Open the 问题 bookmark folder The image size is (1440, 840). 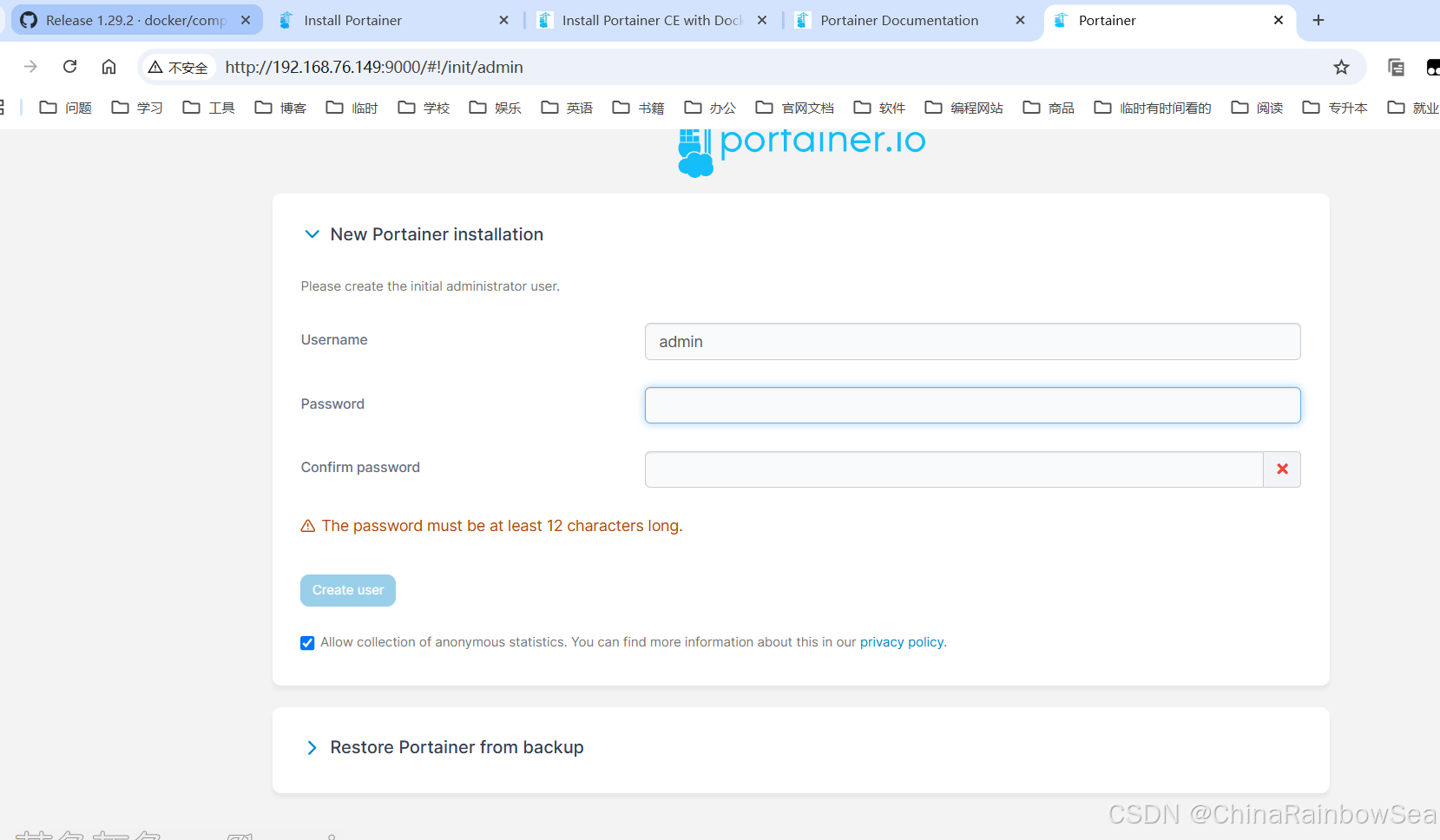[66, 108]
